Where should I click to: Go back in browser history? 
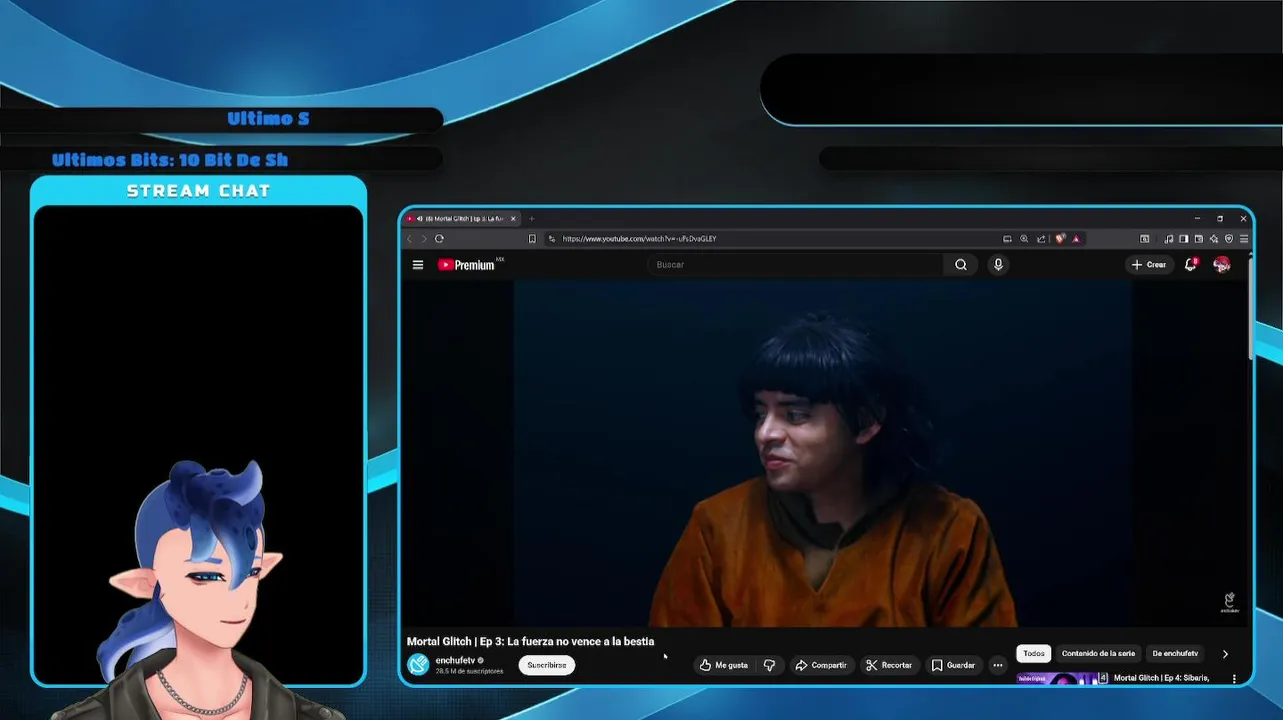click(409, 239)
